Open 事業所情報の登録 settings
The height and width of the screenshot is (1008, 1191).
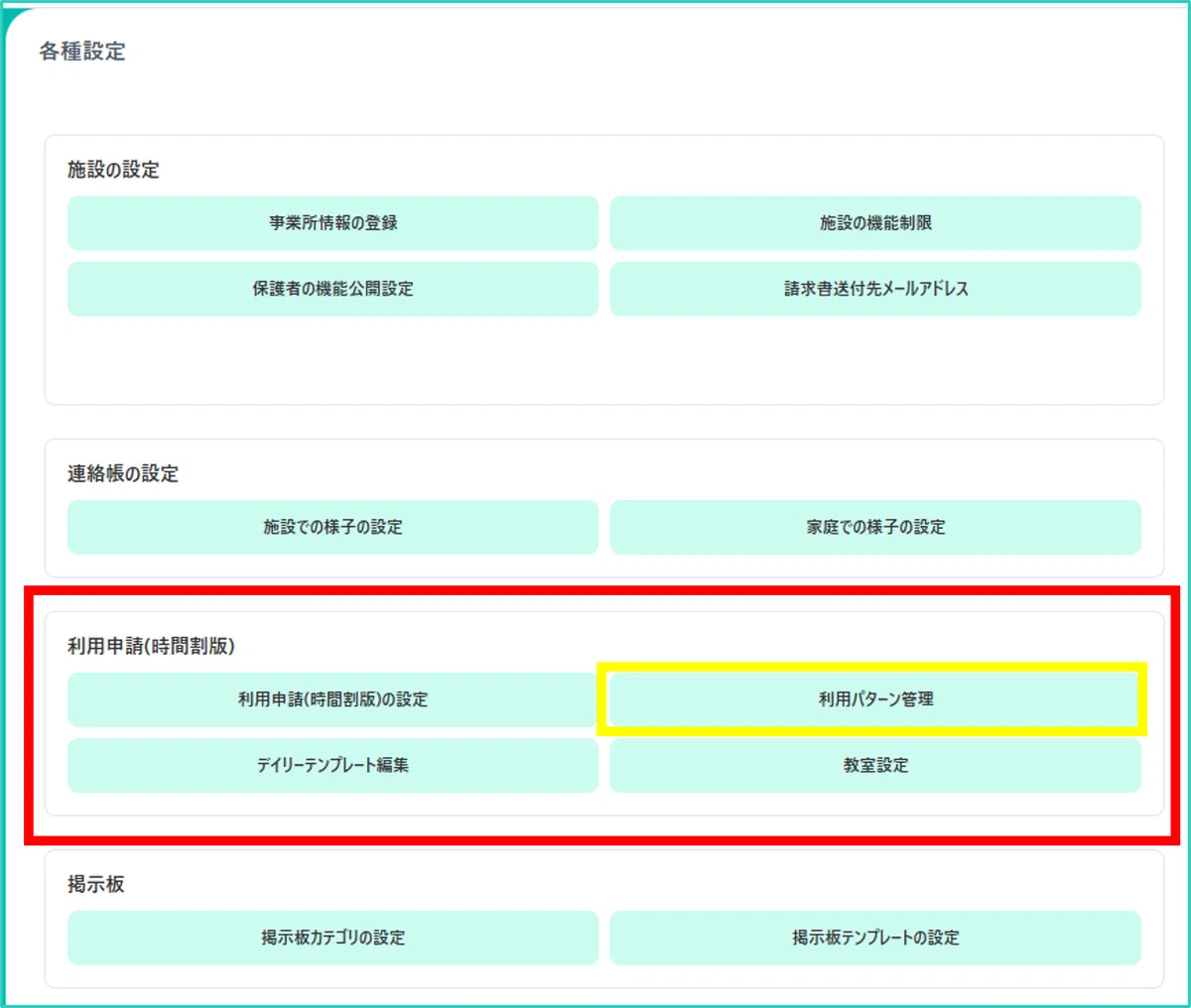tap(332, 223)
